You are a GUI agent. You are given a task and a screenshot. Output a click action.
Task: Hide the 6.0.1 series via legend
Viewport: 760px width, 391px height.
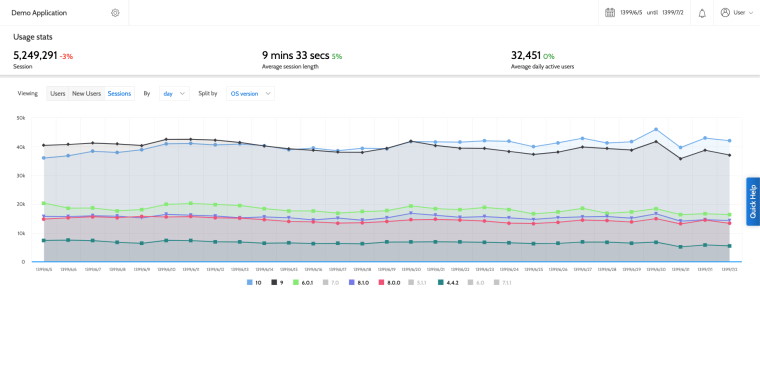[x=303, y=282]
